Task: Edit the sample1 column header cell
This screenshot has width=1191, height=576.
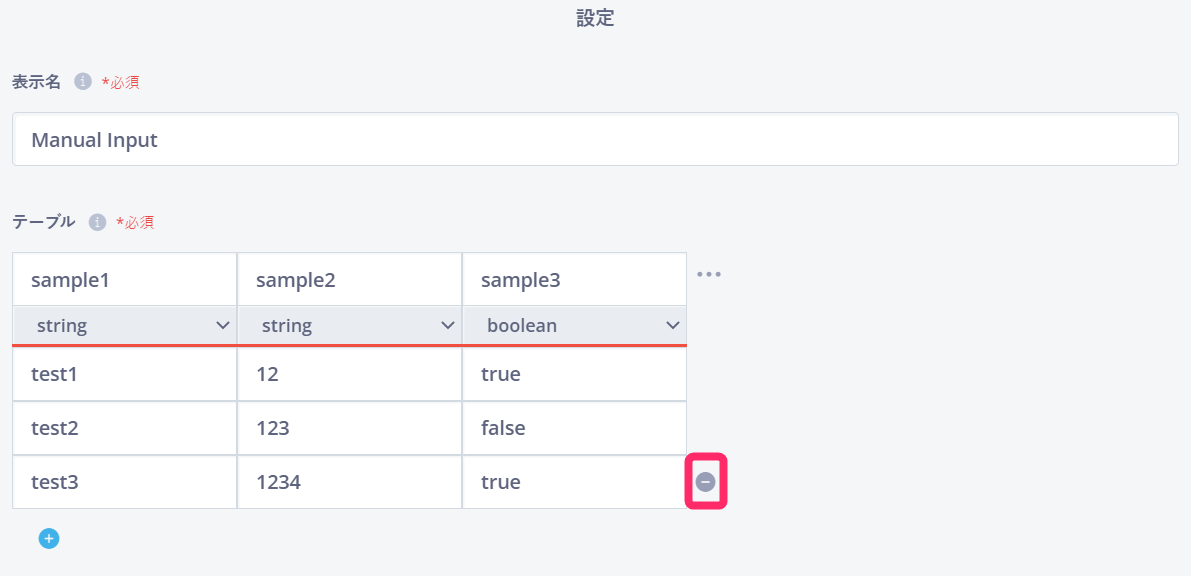Action: [x=125, y=280]
